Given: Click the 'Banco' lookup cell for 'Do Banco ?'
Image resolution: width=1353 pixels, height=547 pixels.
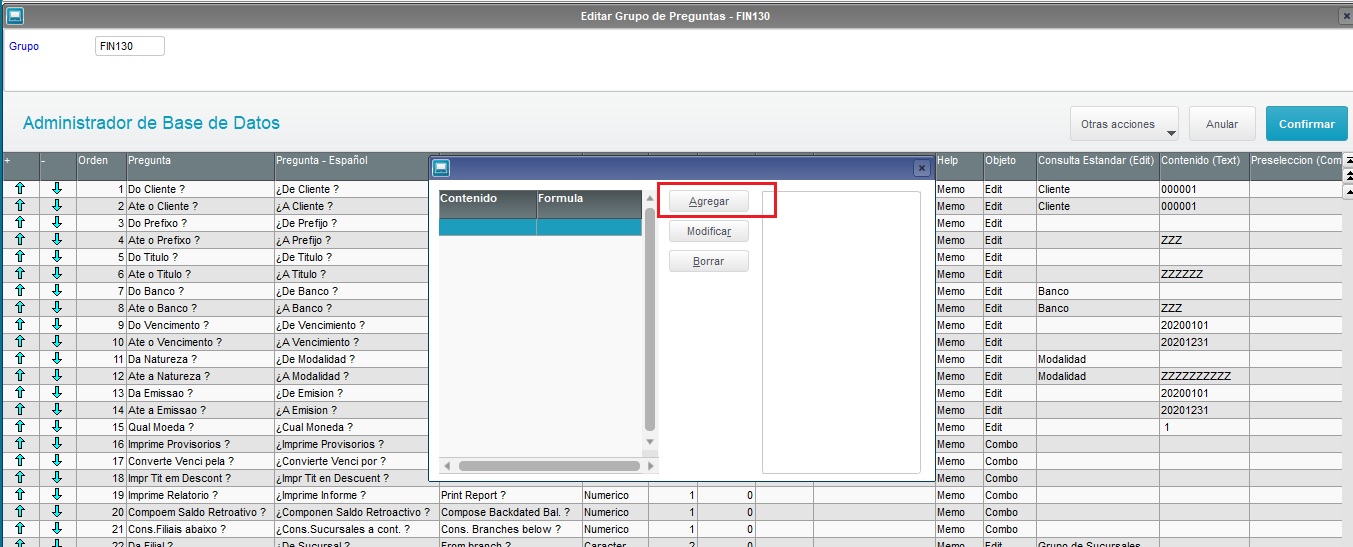Looking at the screenshot, I should coord(1097,291).
